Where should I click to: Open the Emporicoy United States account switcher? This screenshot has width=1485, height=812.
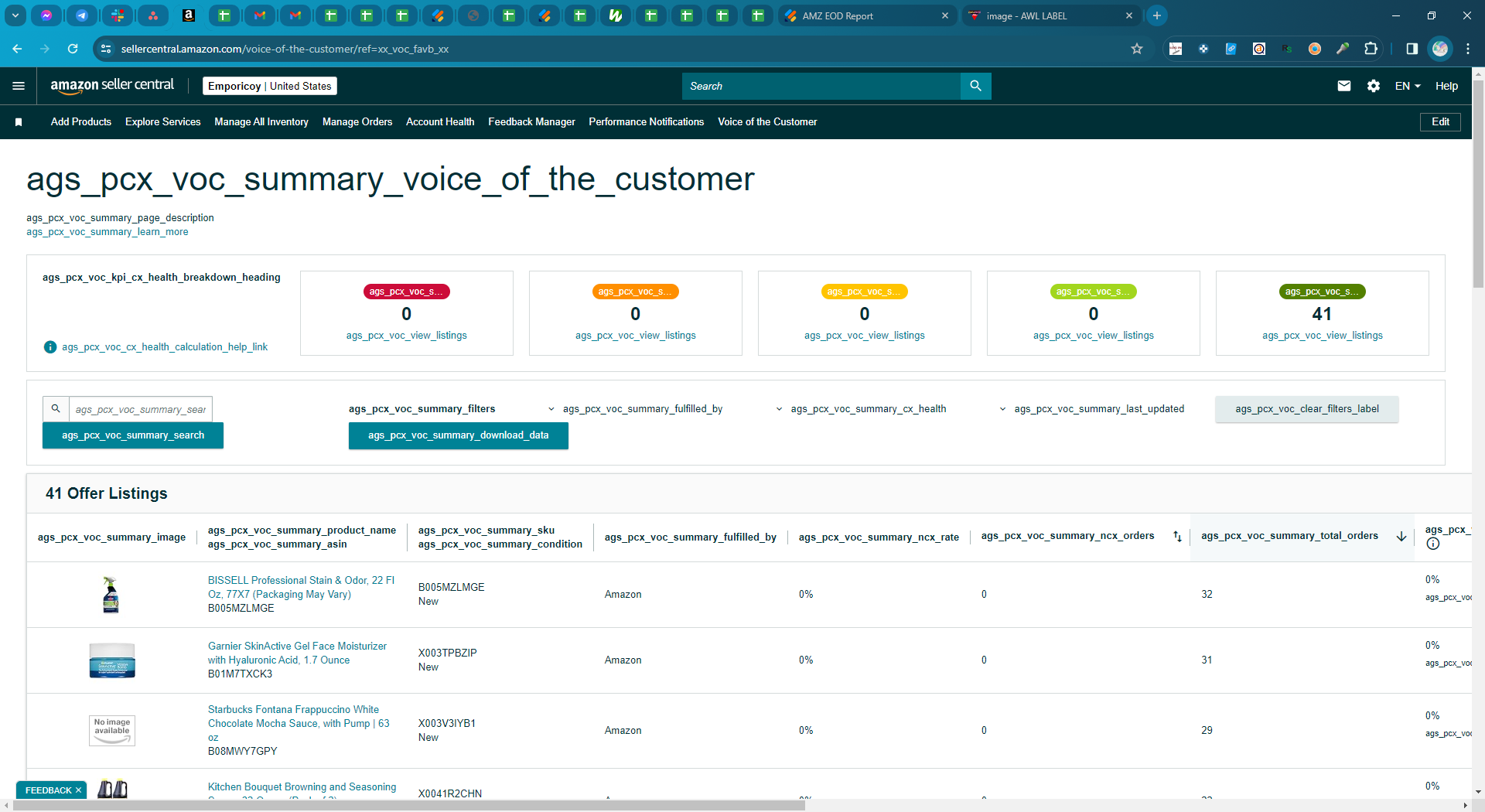[270, 86]
